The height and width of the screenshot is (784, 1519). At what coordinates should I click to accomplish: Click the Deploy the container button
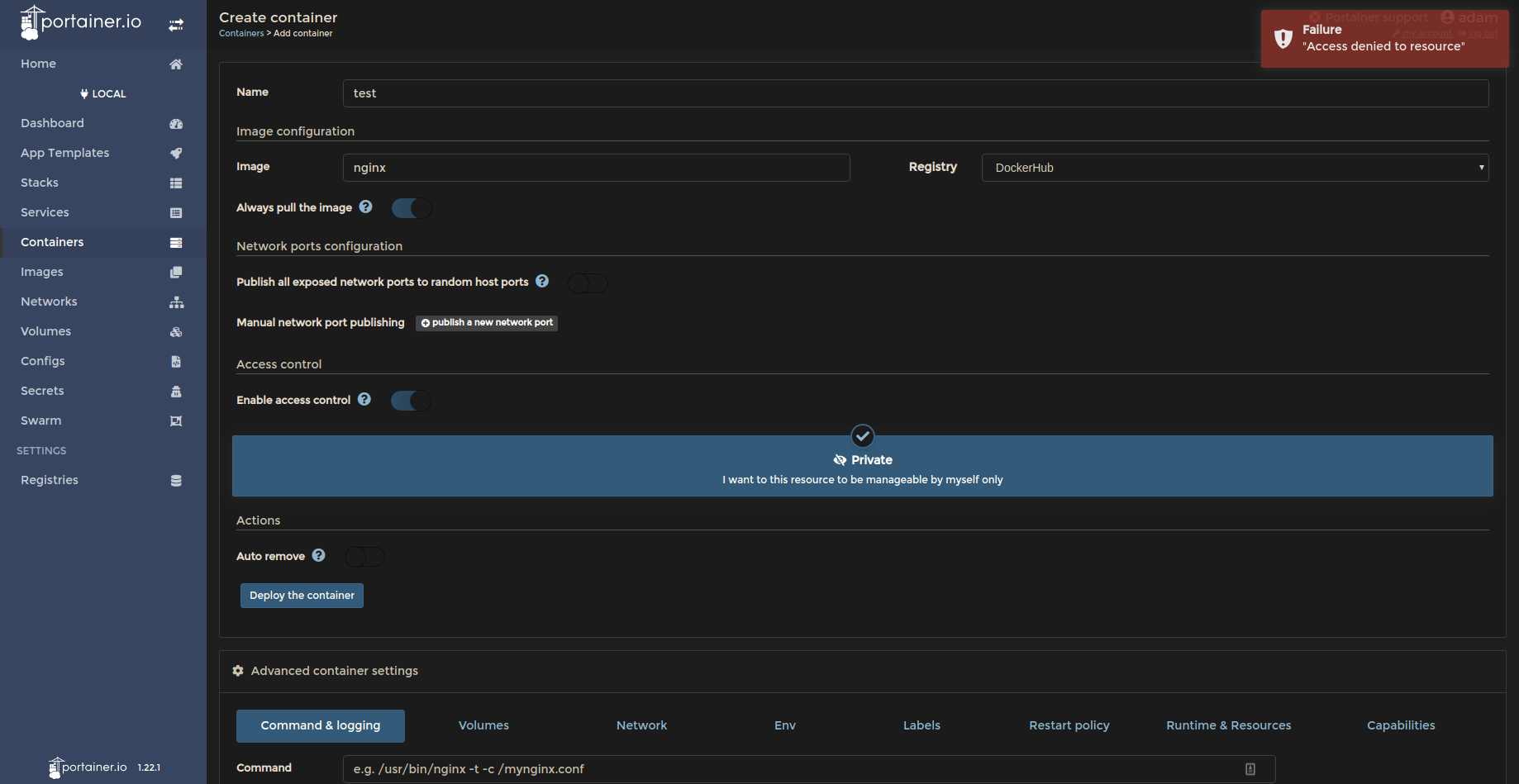tap(302, 595)
